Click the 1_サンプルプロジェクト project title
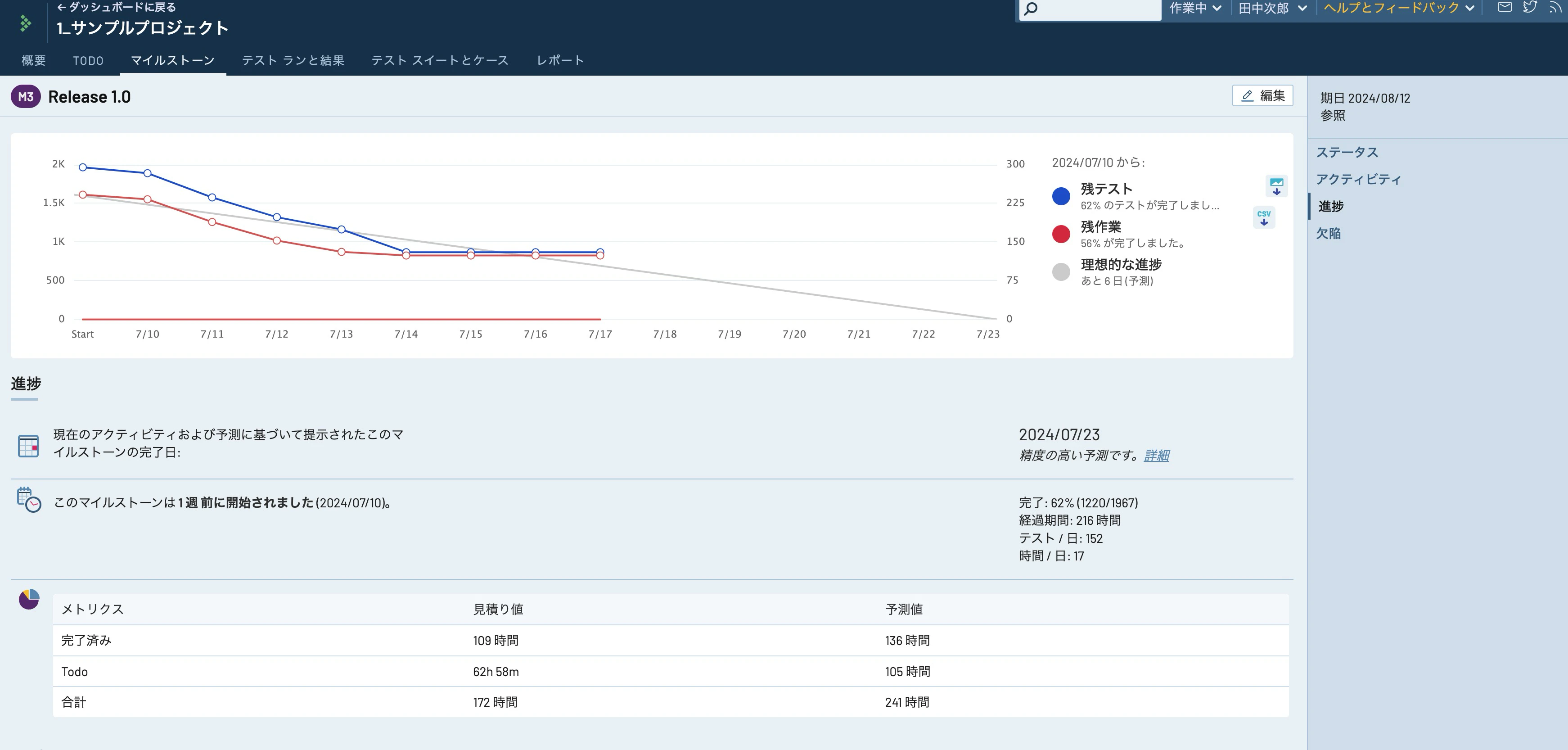Viewport: 1568px width, 750px height. coord(142,28)
